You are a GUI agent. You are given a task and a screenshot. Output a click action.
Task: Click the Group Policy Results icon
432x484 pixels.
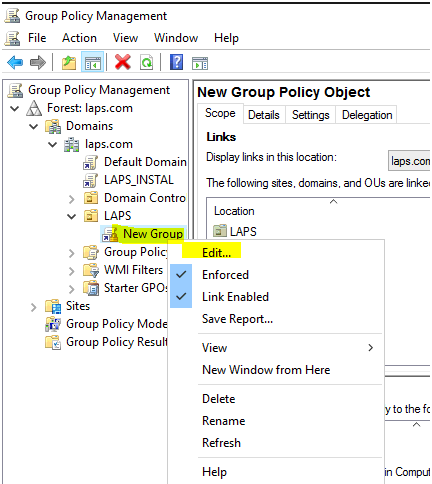coord(53,342)
